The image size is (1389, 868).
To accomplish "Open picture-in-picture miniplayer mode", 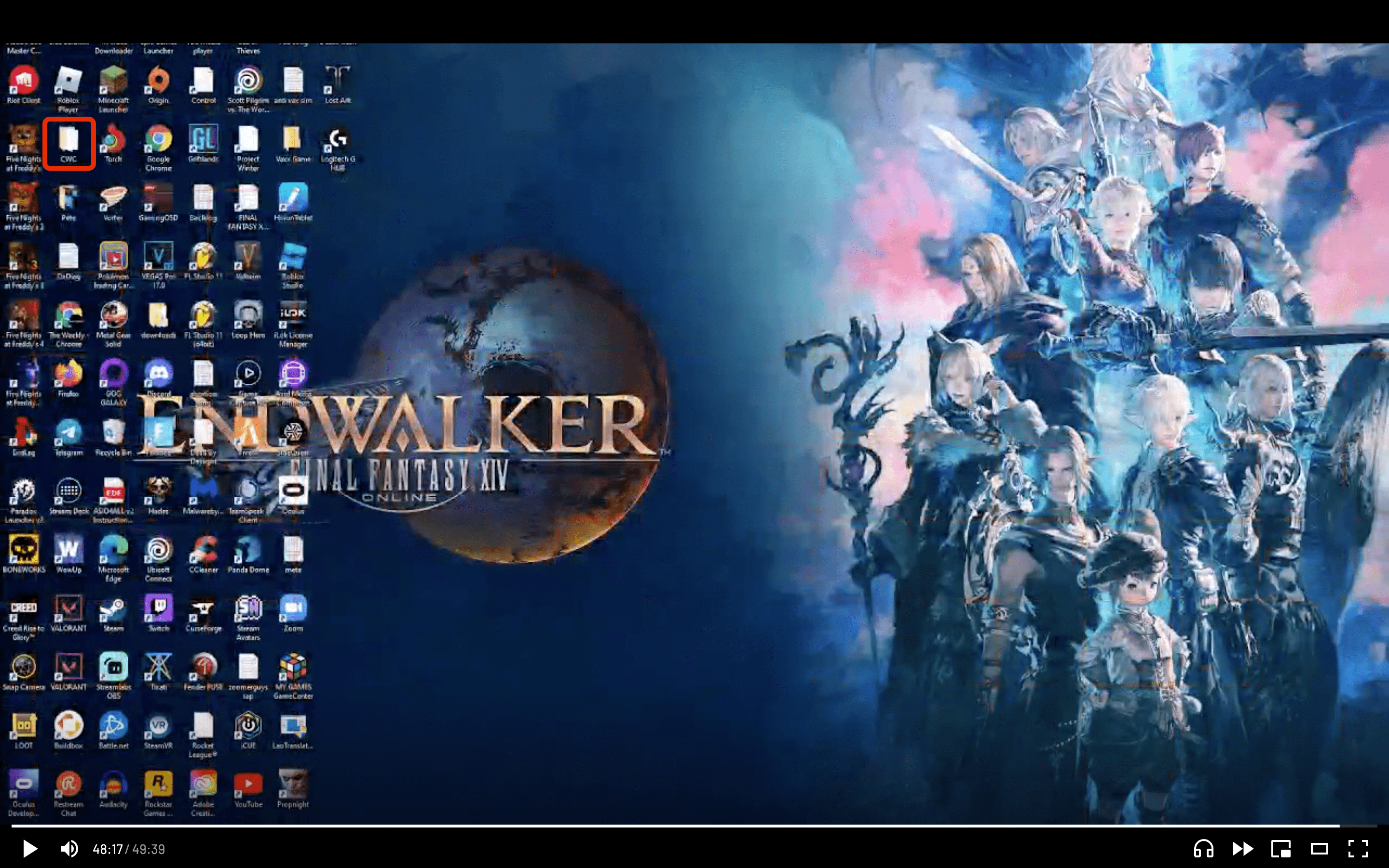I will pyautogui.click(x=1281, y=849).
